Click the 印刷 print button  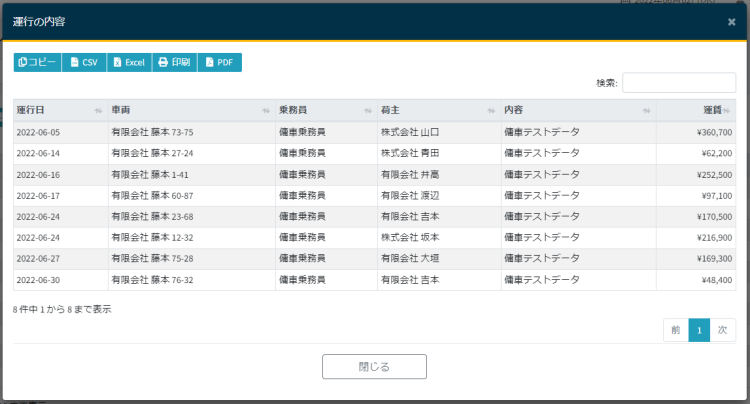point(174,62)
